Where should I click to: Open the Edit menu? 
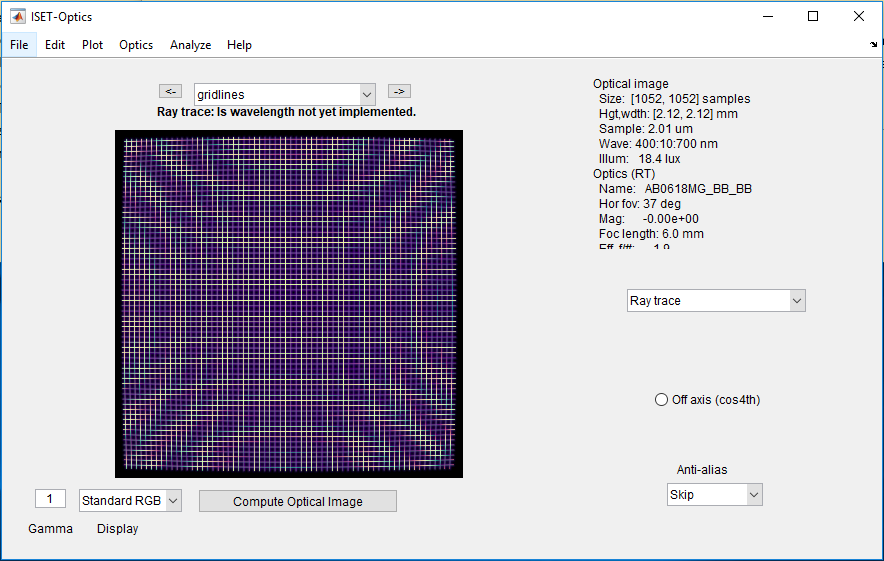(55, 45)
